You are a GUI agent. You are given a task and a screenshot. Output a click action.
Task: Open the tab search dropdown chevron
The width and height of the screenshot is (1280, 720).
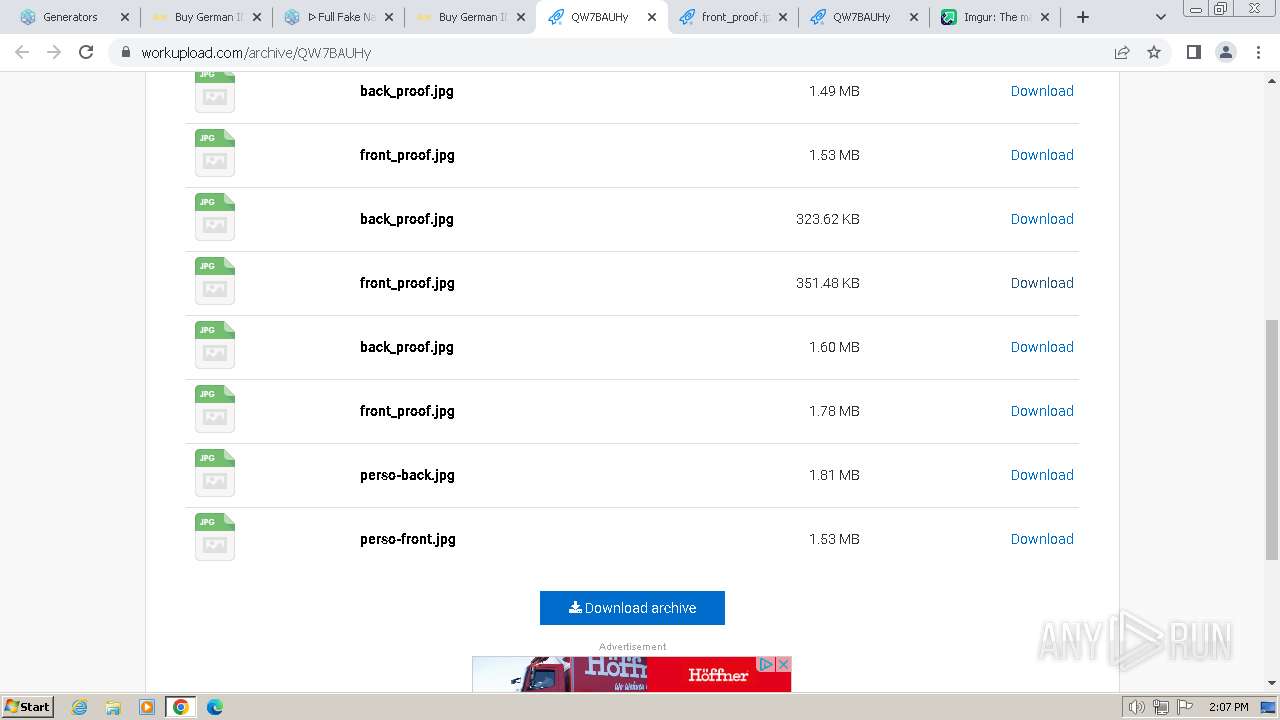coord(1160,17)
